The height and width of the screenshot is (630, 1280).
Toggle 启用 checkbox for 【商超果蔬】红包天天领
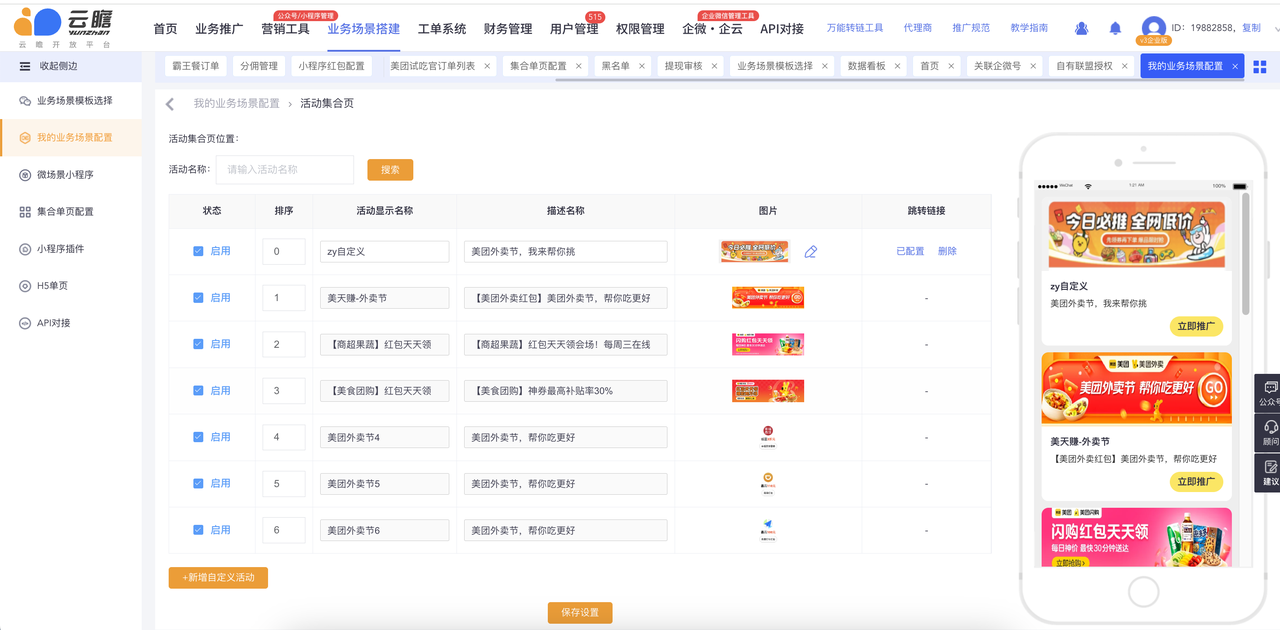pyautogui.click(x=198, y=344)
